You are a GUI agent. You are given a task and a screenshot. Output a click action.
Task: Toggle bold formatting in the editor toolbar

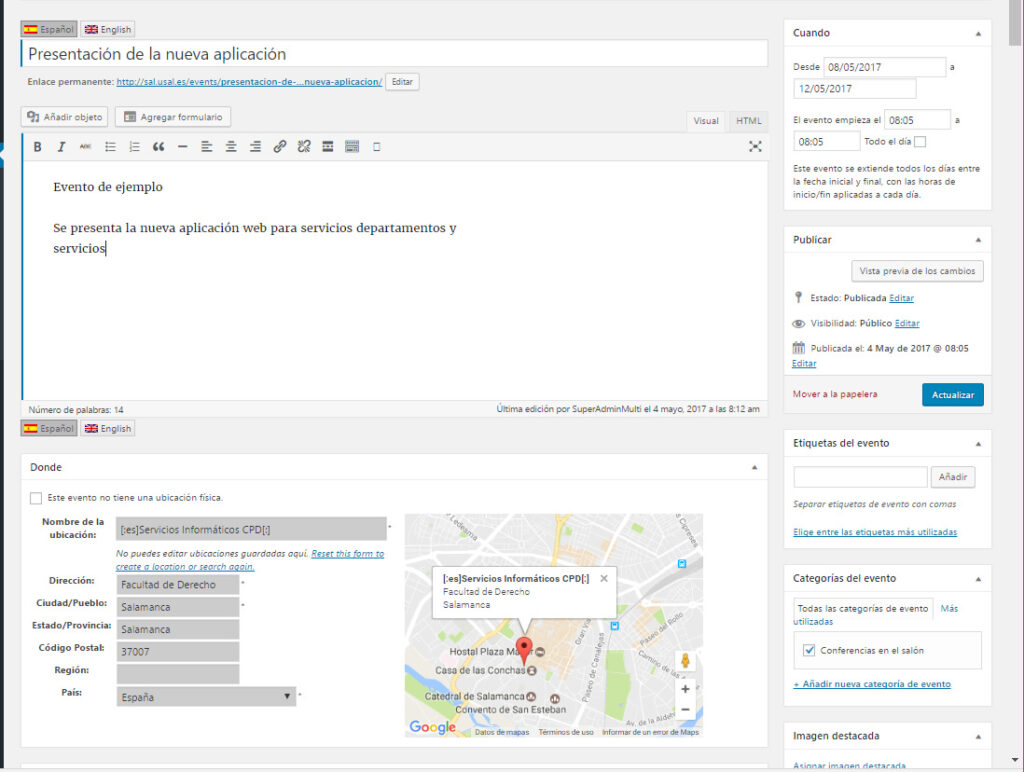pyautogui.click(x=37, y=147)
